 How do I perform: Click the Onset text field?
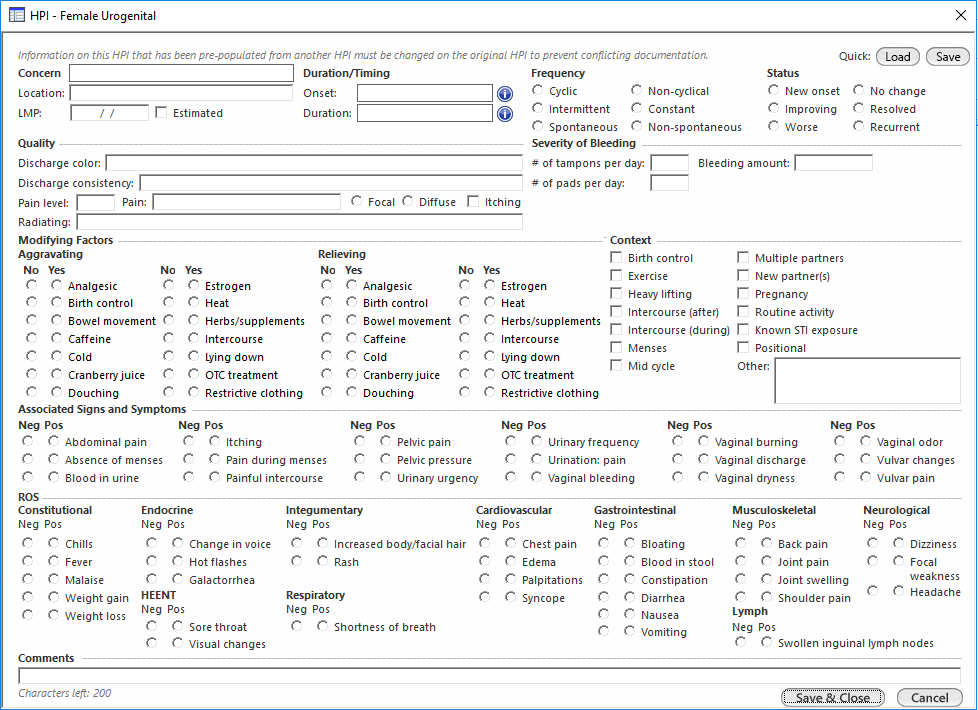coord(425,93)
